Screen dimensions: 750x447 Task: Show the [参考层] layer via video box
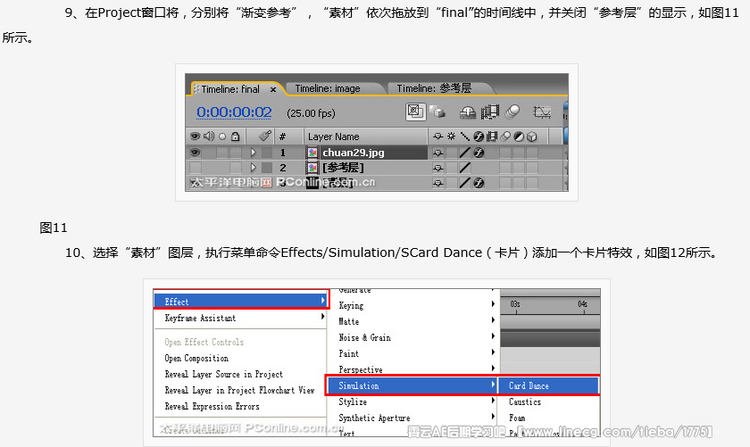[x=195, y=168]
